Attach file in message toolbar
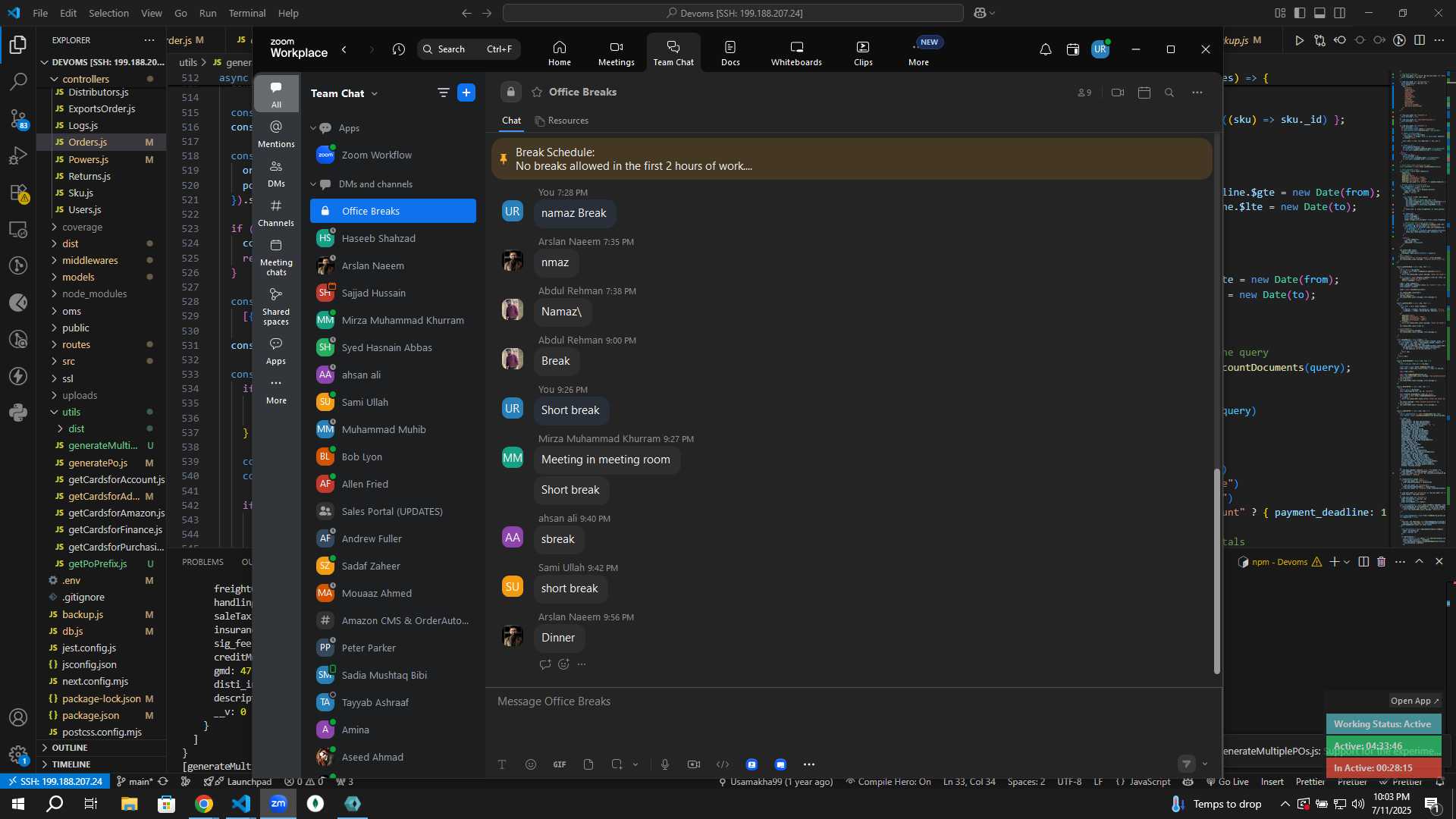The image size is (1456, 819). [588, 764]
